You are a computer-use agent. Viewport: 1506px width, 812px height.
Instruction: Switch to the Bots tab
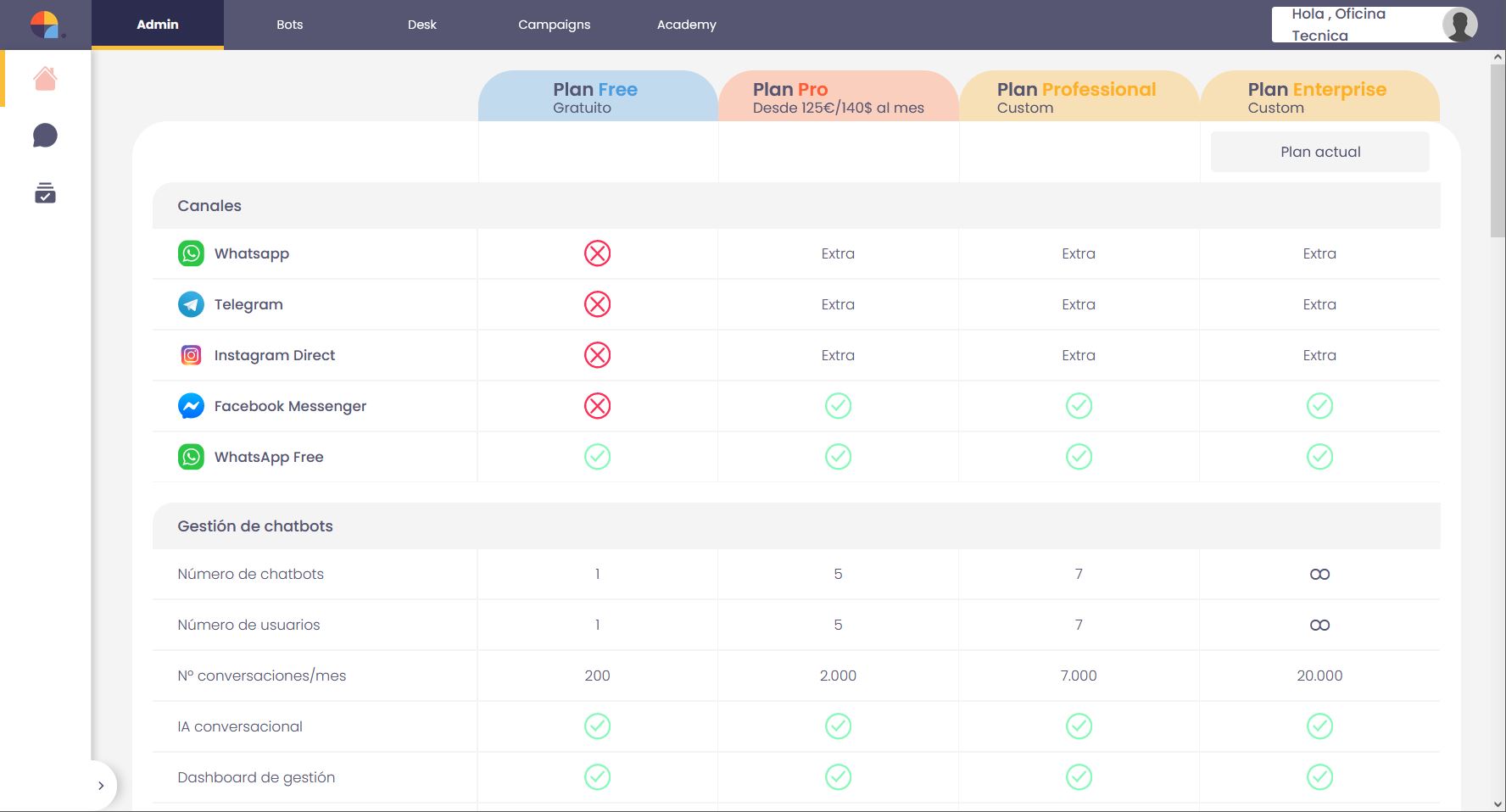(289, 25)
